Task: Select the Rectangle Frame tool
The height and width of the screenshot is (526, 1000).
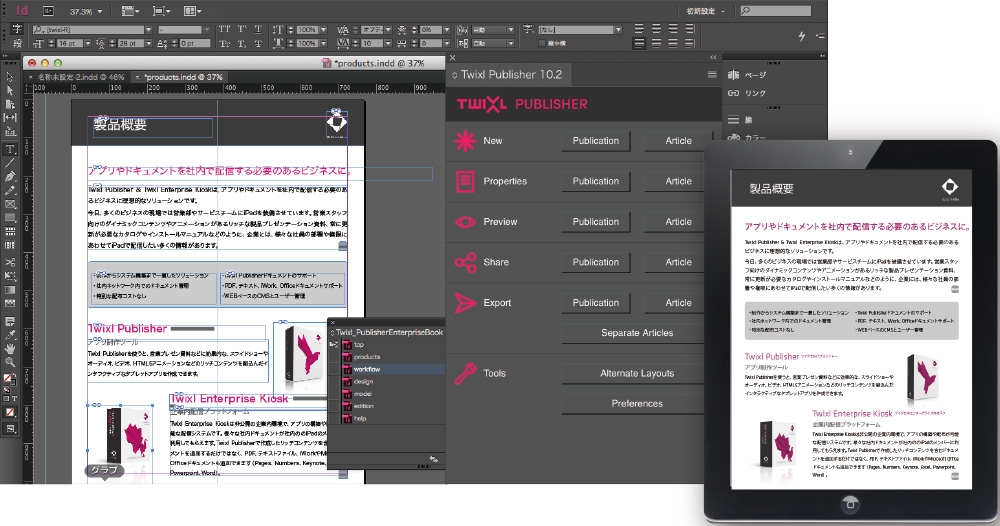Action: (x=10, y=204)
